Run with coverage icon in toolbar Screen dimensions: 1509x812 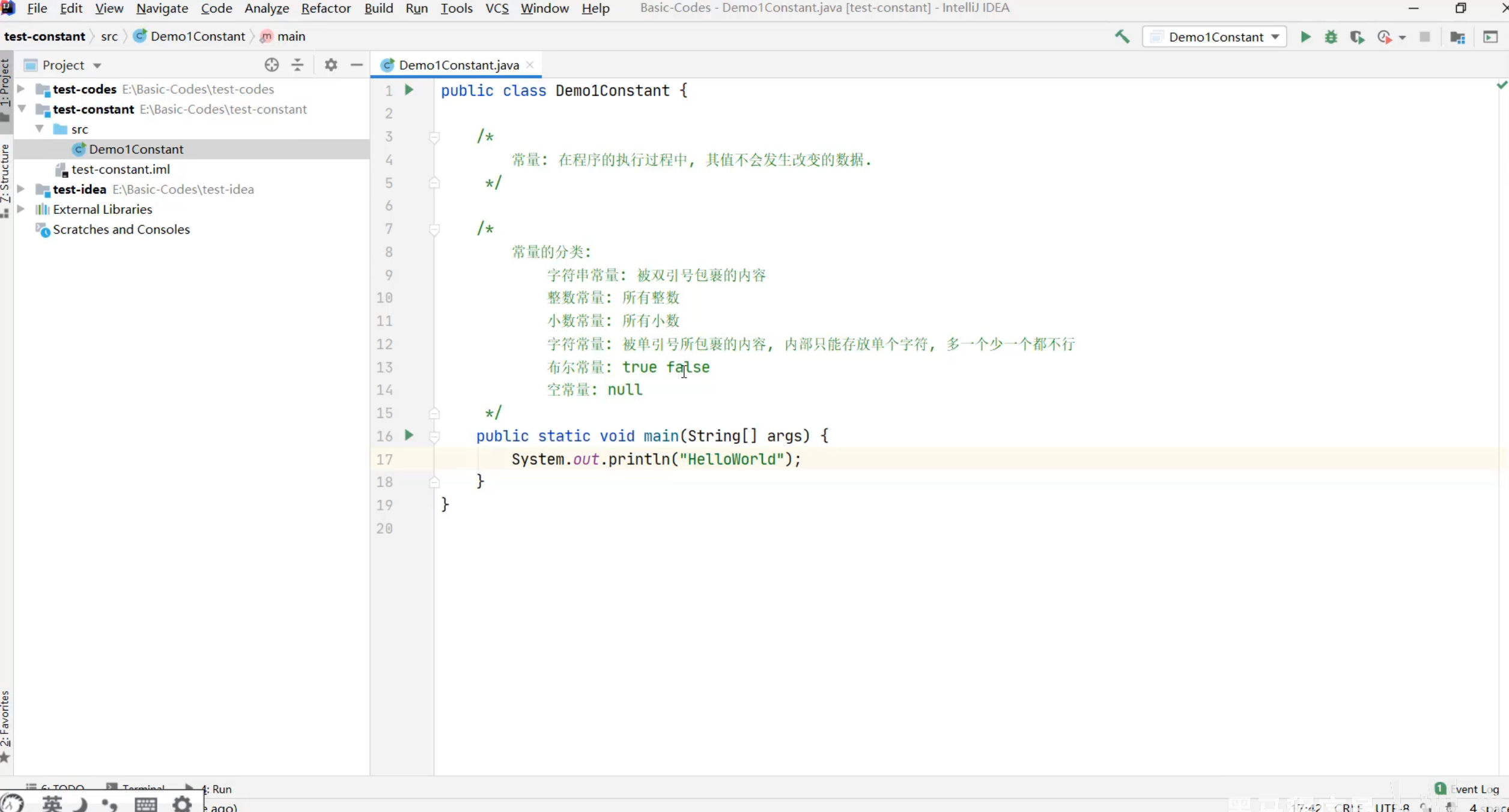[x=1356, y=37]
